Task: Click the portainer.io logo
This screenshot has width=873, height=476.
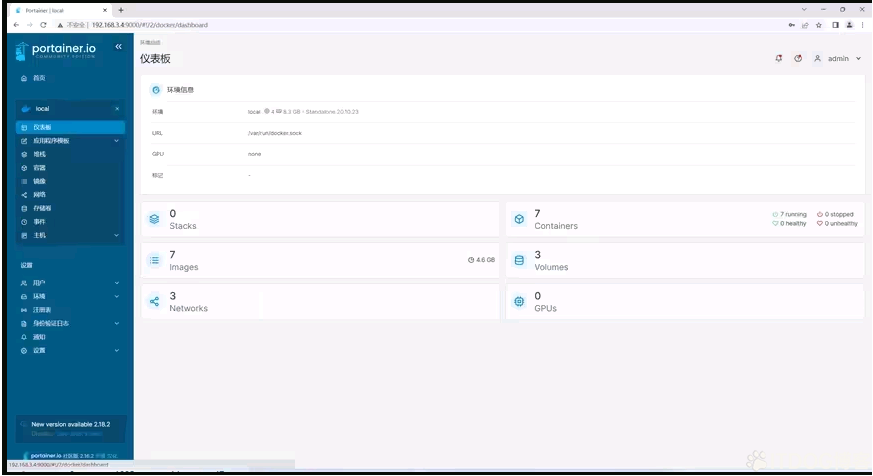Action: 56,51
